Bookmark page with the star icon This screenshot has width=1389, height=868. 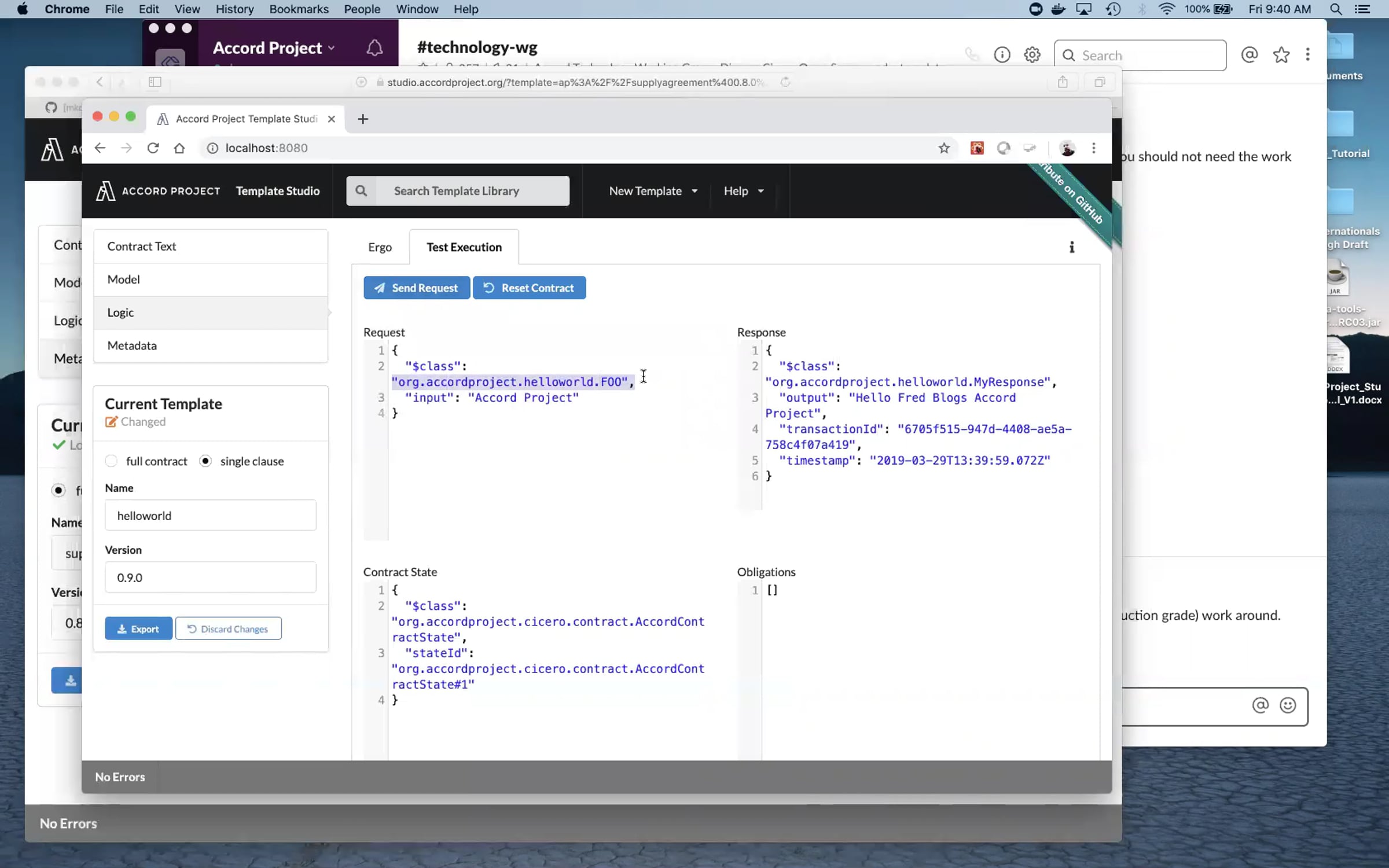[944, 148]
